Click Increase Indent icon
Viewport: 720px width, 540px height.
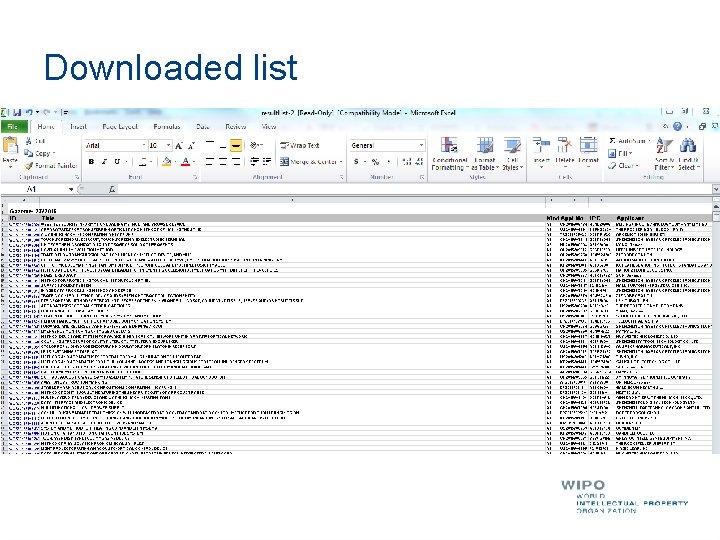pos(267,162)
